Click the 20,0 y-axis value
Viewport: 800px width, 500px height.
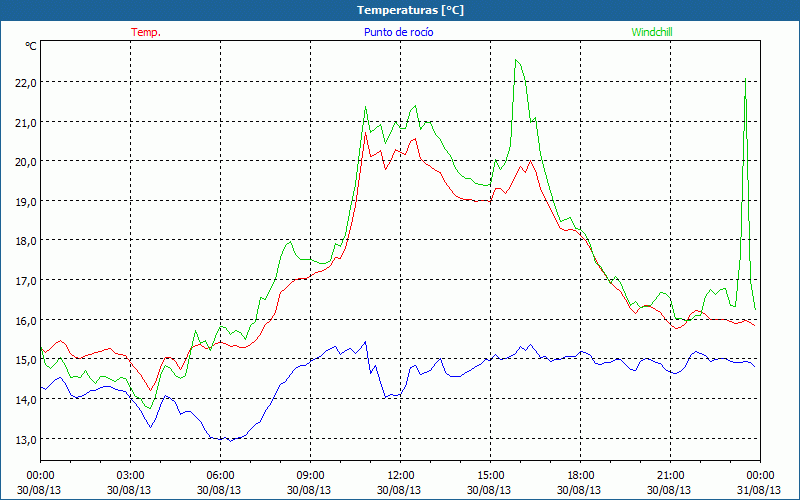coord(26,161)
